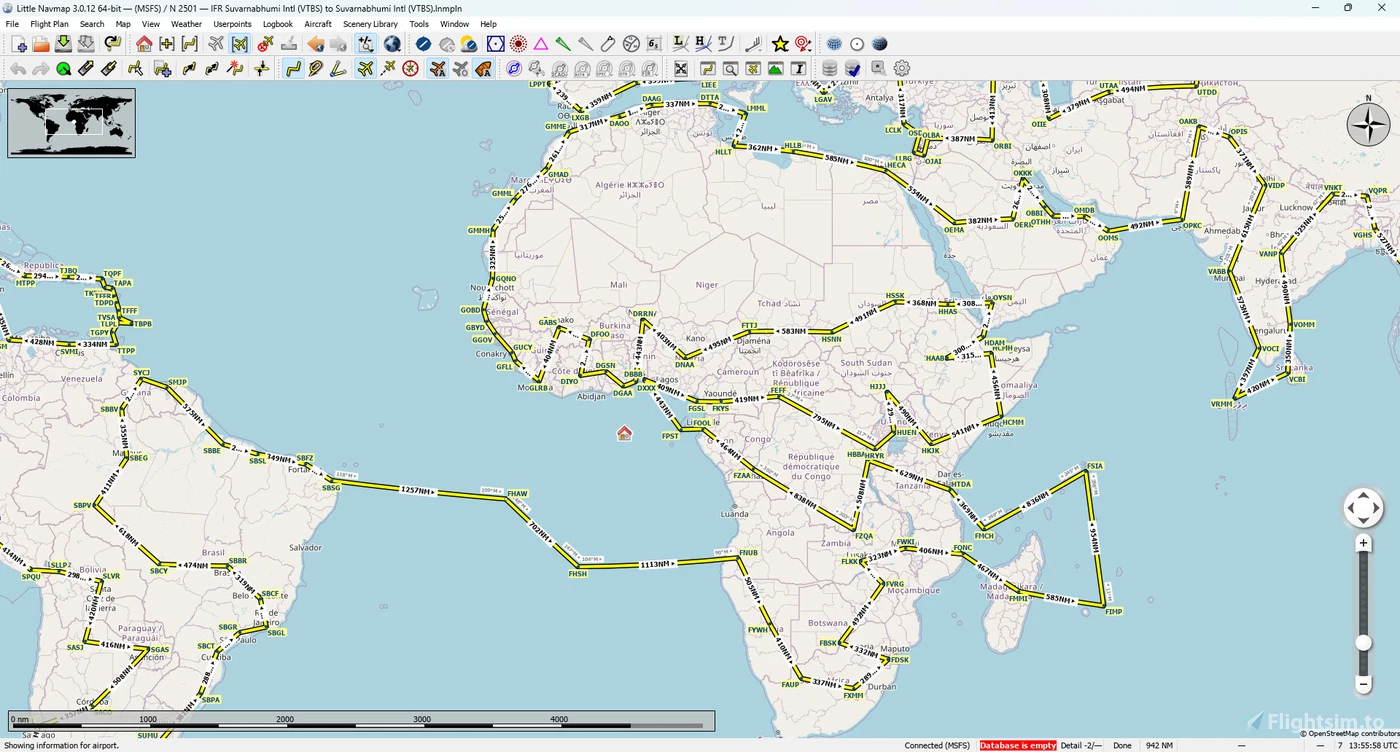The height and width of the screenshot is (752, 1400).
Task: Open a flight plan file
Action: tap(39, 44)
